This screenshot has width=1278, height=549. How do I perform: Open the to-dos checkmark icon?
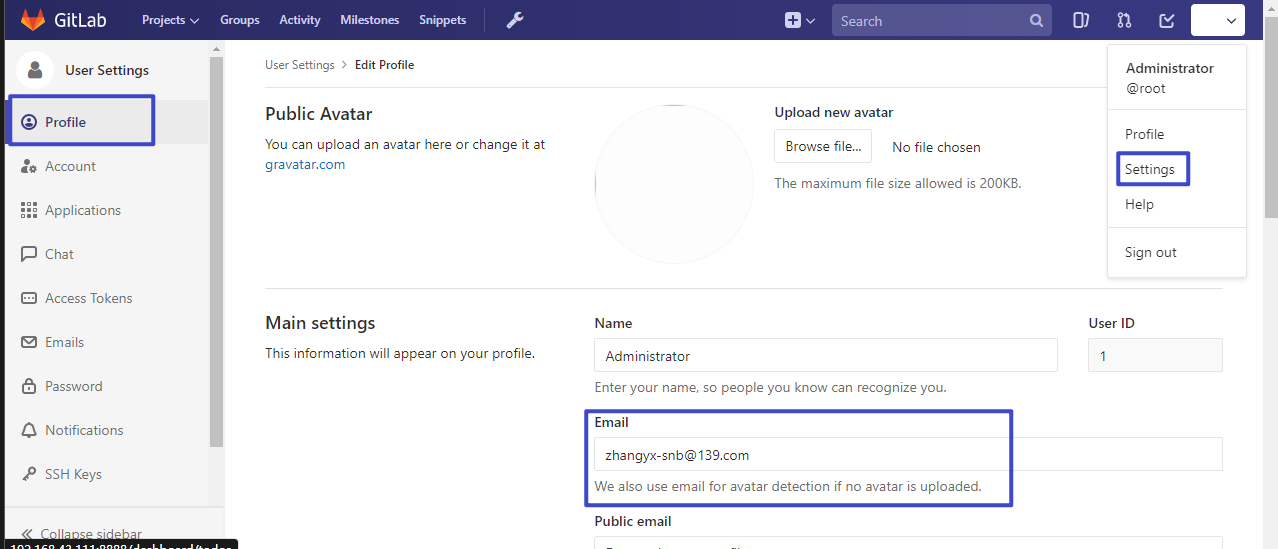coord(1166,20)
